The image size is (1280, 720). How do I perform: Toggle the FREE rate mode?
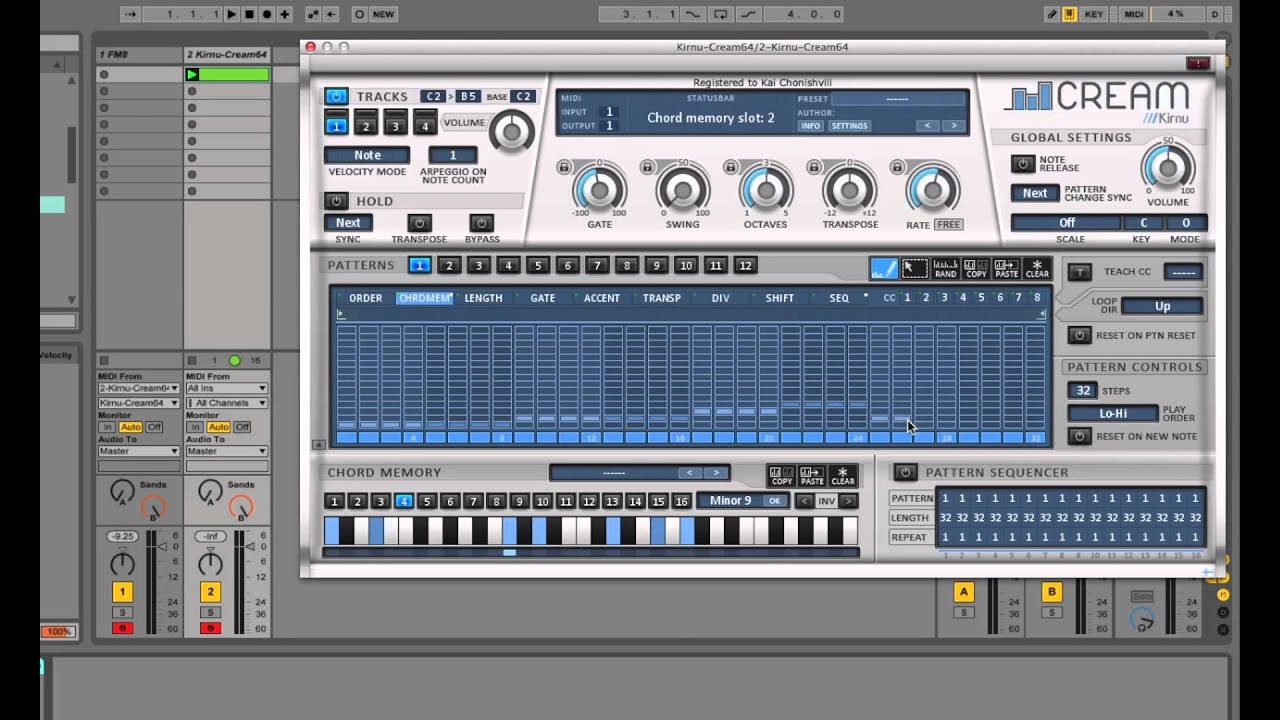coord(948,225)
